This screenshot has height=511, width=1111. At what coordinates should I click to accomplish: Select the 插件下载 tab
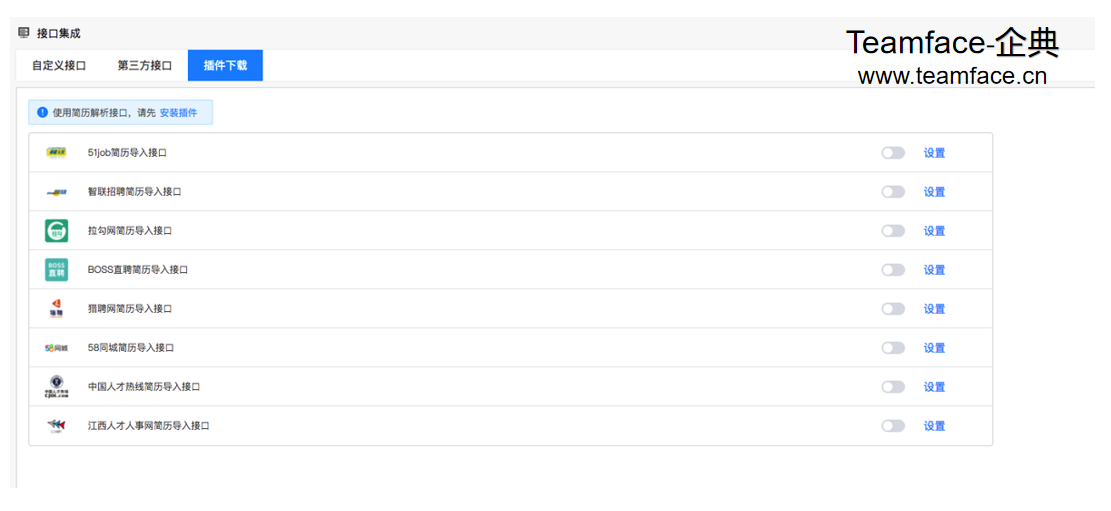[225, 65]
